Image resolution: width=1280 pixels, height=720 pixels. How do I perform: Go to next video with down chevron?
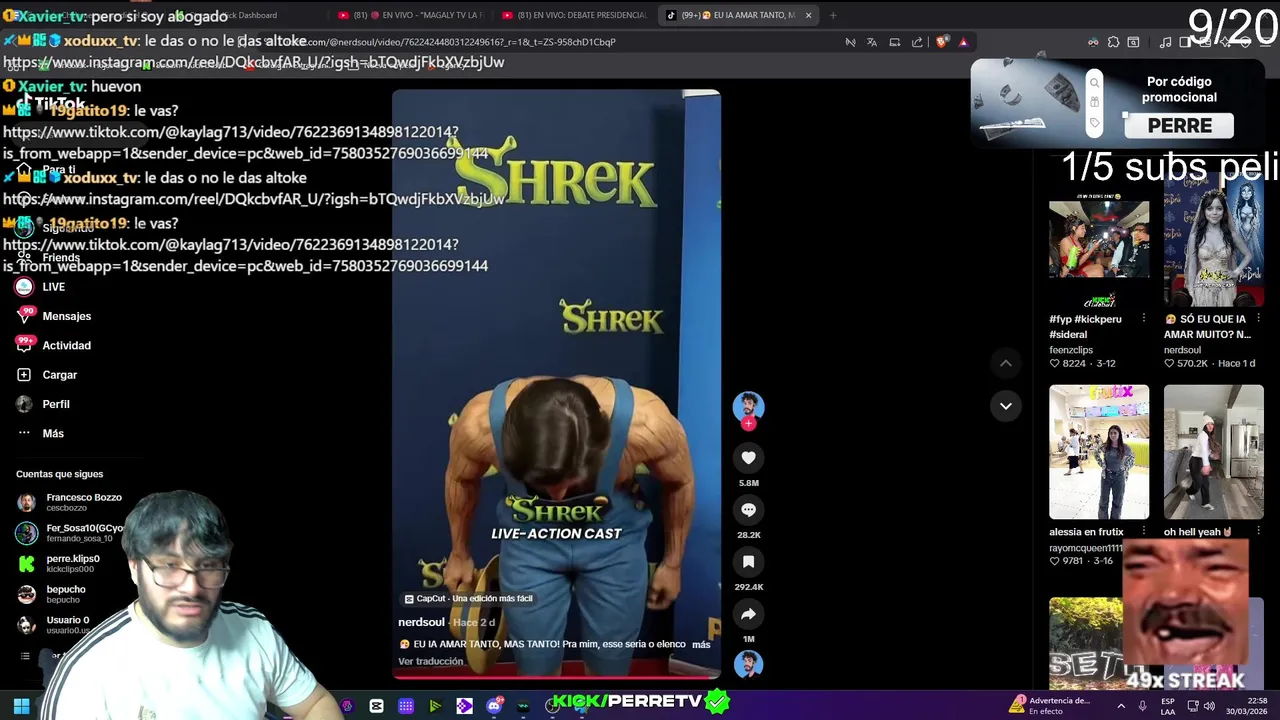[1006, 406]
